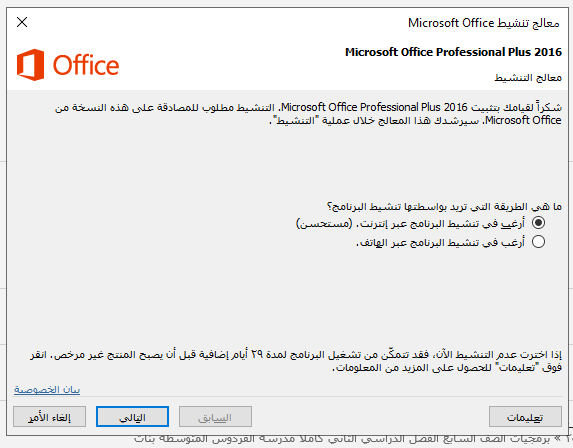This screenshot has width=573, height=448.
Task: Click the 'معالج التنشيط' subtitle under heading
Action: tap(528, 77)
